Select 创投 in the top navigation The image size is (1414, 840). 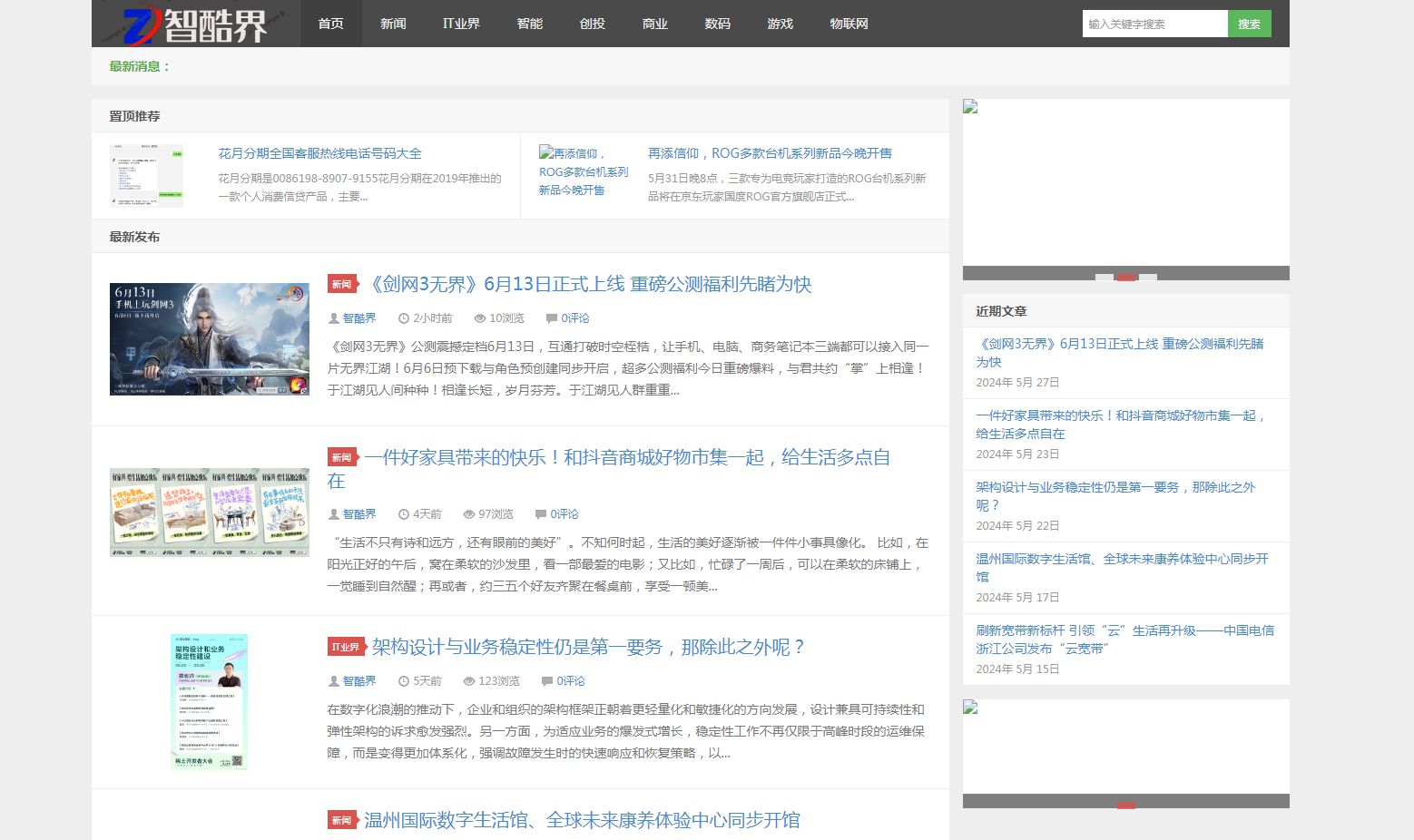(593, 24)
